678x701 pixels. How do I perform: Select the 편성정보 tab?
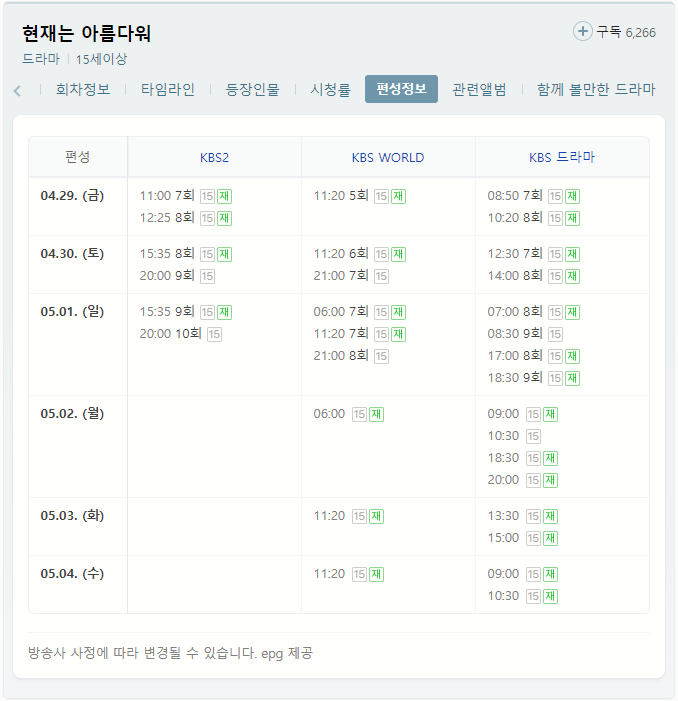[x=401, y=89]
